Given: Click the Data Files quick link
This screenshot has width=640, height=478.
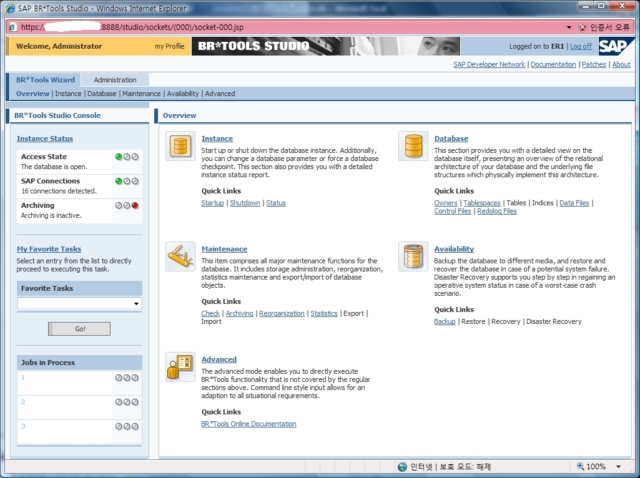Looking at the screenshot, I should [x=574, y=203].
